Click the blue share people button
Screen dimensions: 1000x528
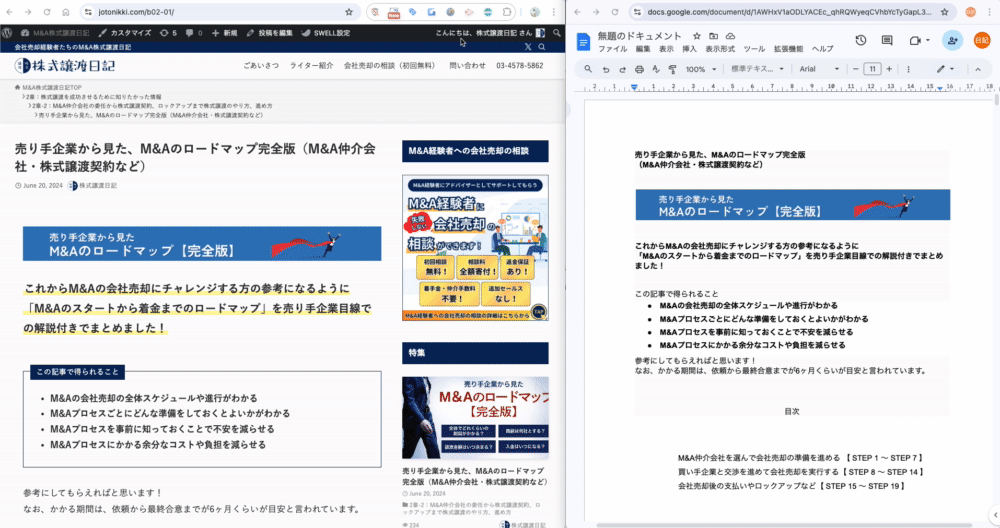952,40
